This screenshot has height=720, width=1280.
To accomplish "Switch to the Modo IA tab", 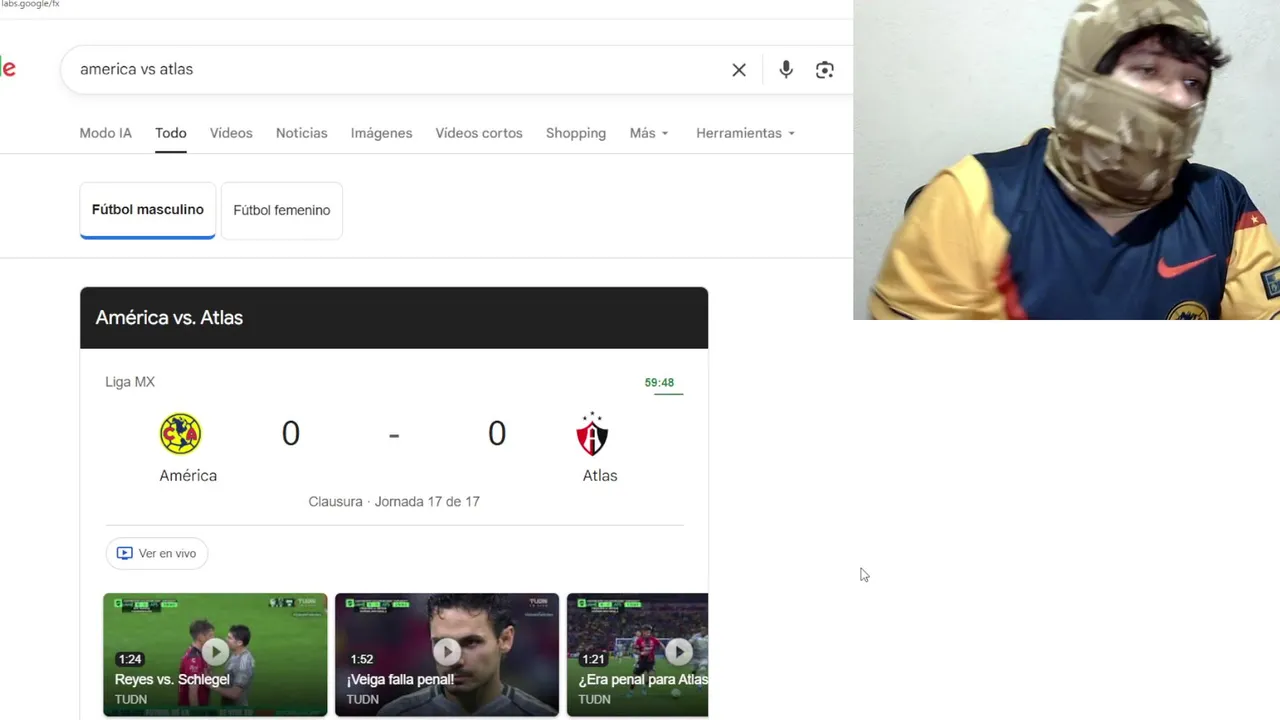I will pyautogui.click(x=105, y=133).
